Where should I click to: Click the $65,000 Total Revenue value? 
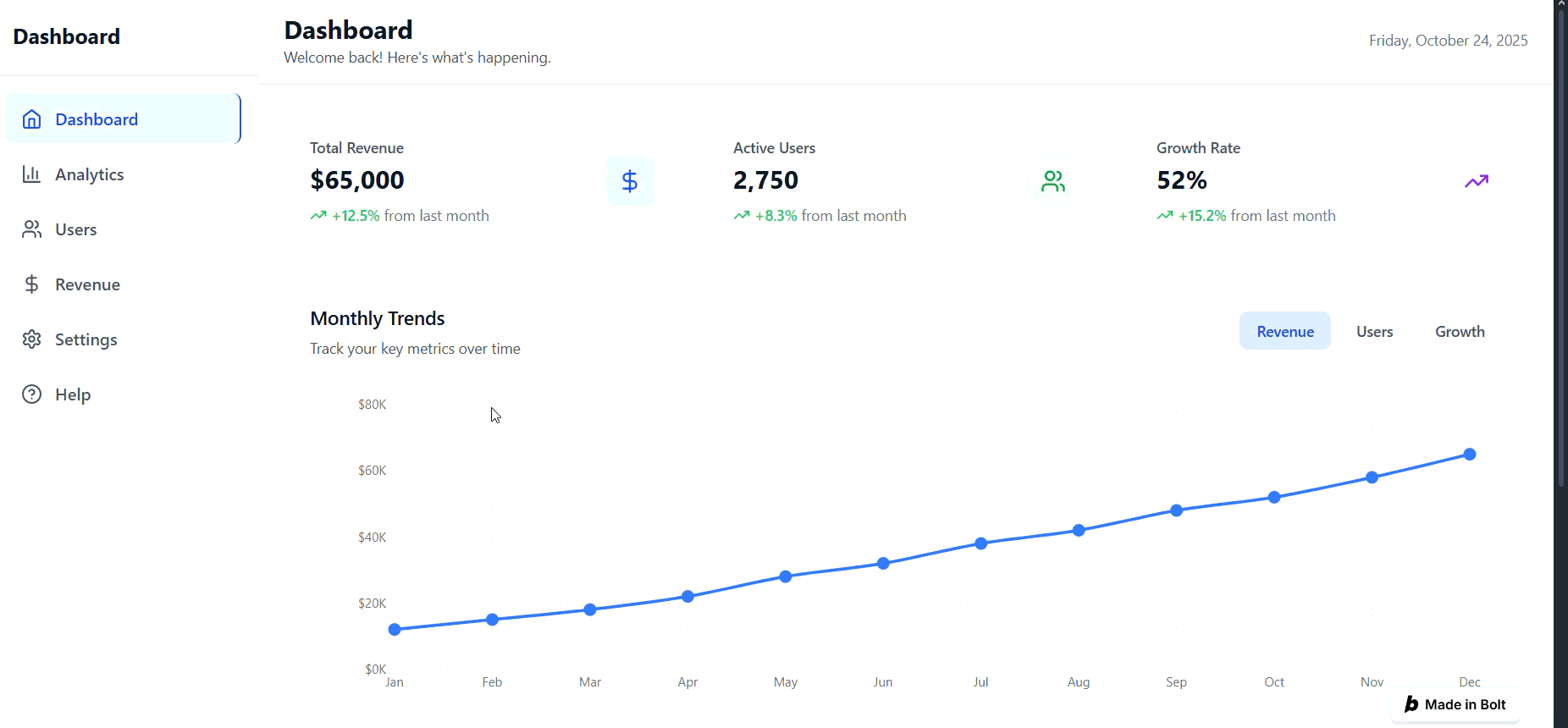click(x=357, y=180)
